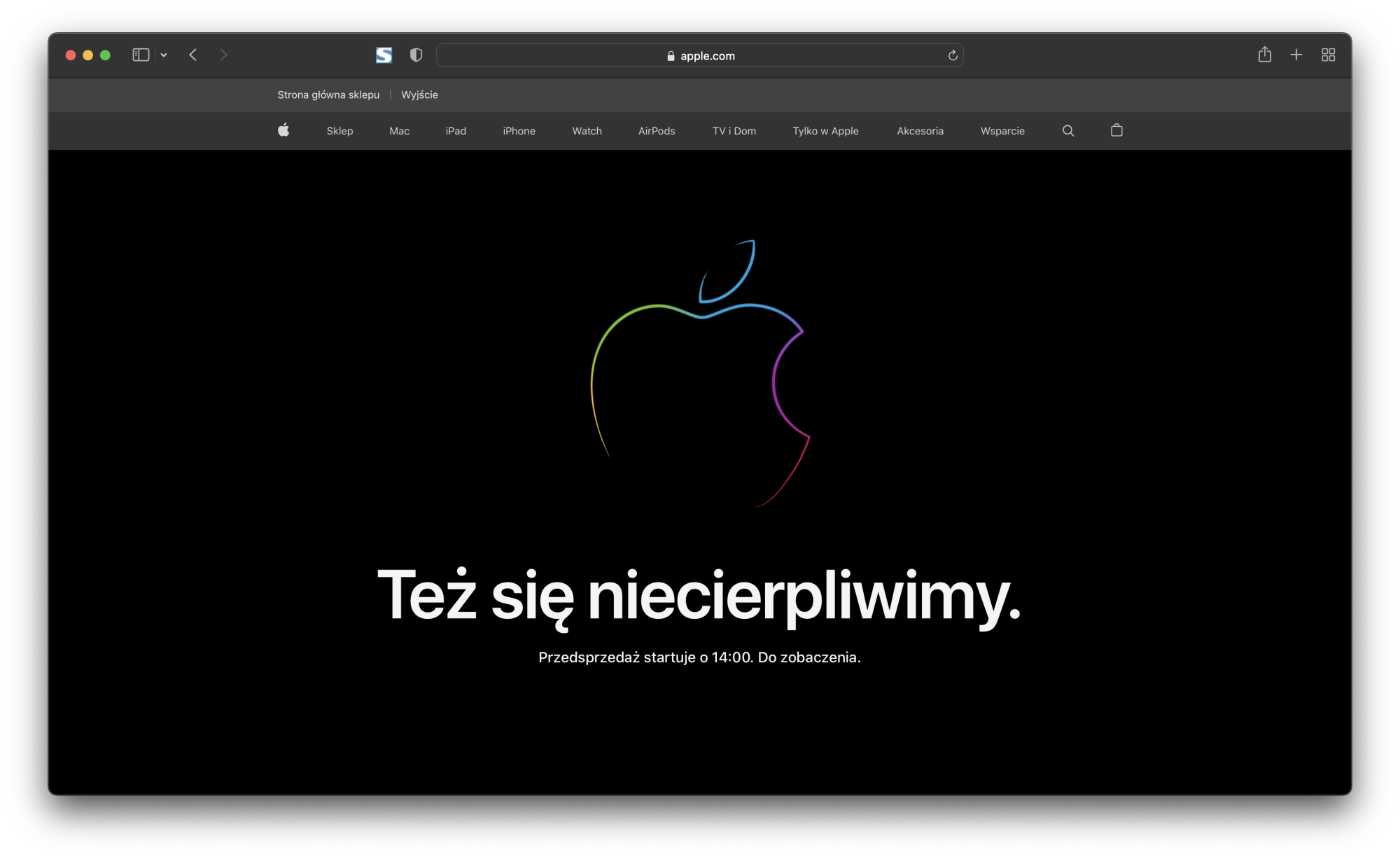Screen dimensions: 1400x859
Task: Follow the Strona główna sklepu link
Action: [x=328, y=95]
